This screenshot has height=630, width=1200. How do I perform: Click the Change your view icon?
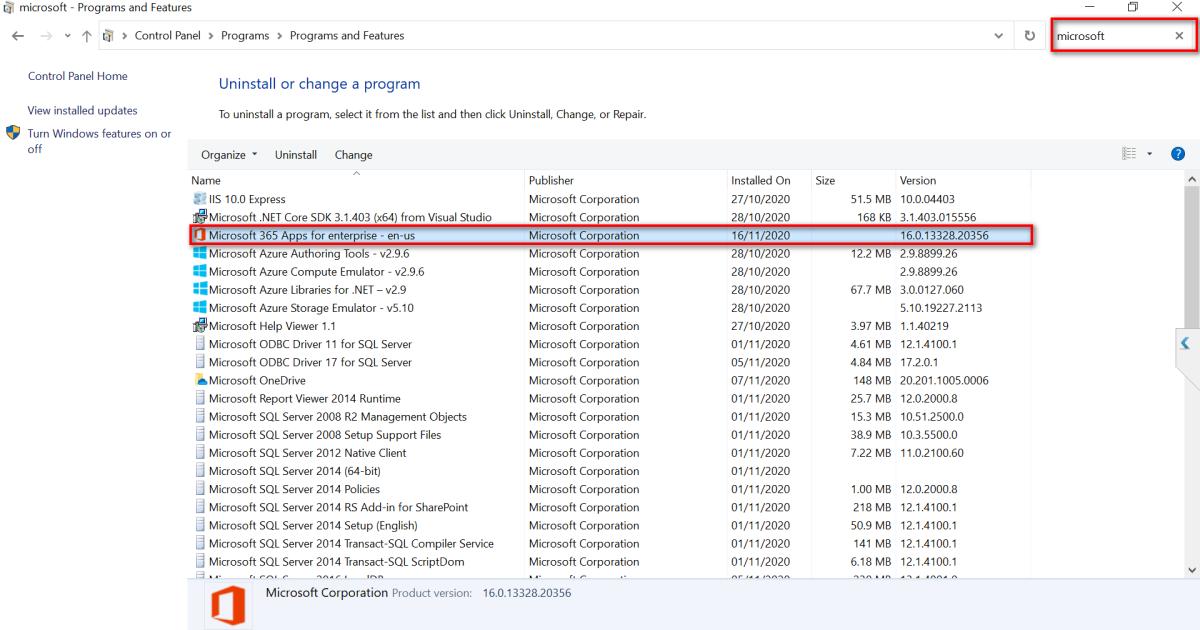coord(1131,154)
